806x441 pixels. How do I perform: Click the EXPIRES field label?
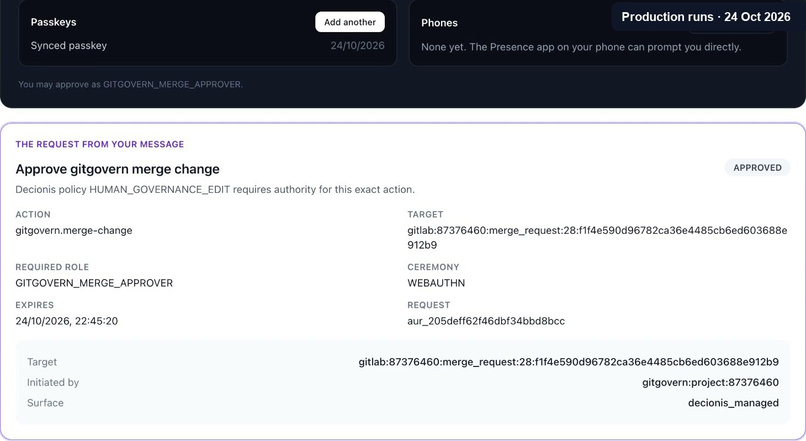(x=34, y=305)
